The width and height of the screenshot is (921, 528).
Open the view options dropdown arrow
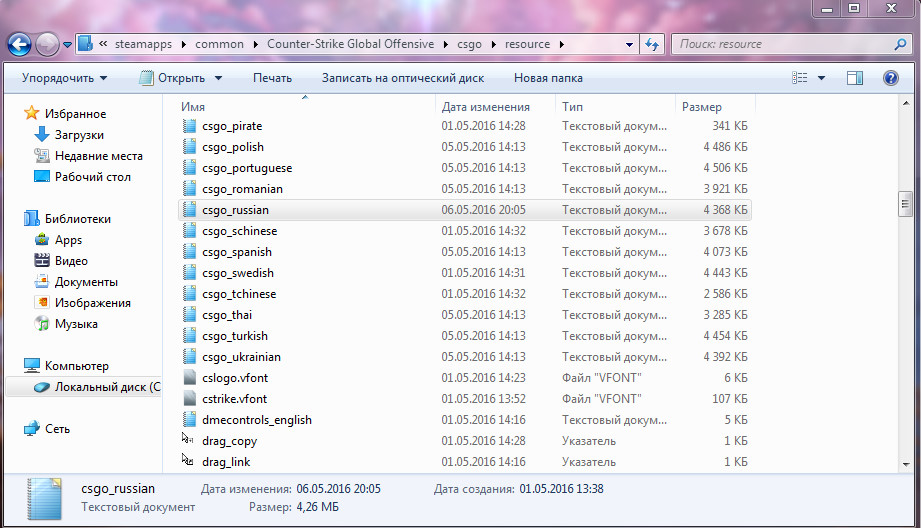pyautogui.click(x=821, y=78)
